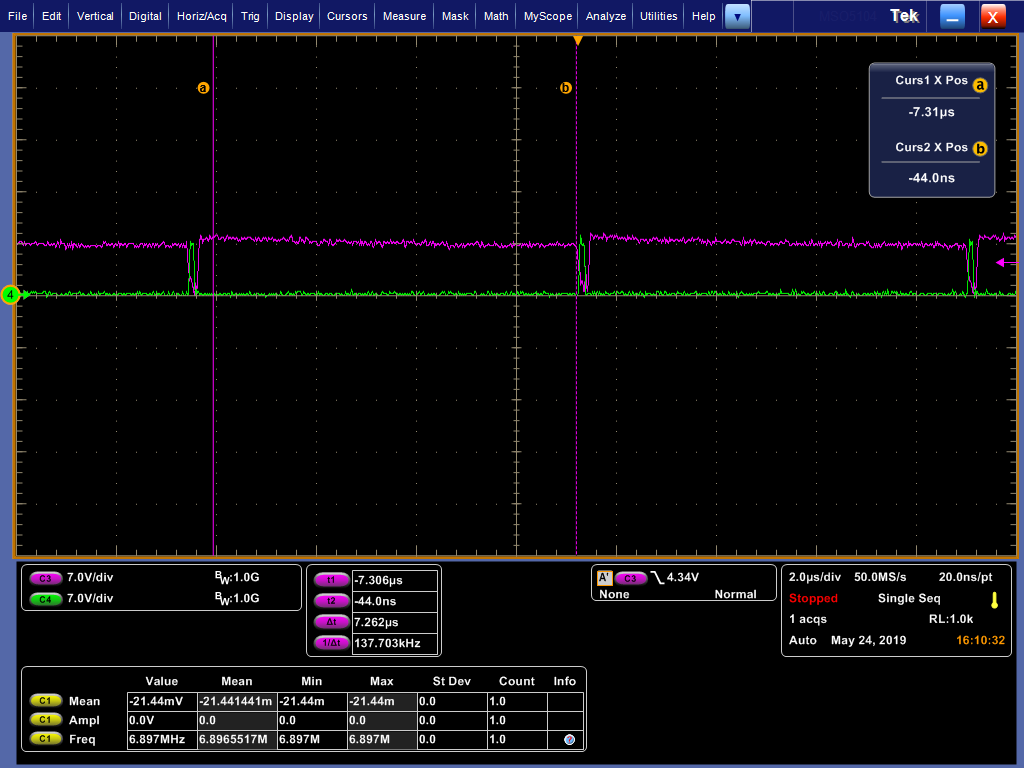
Task: Click the orange trigger position triangle marker
Action: pyautogui.click(x=577, y=40)
